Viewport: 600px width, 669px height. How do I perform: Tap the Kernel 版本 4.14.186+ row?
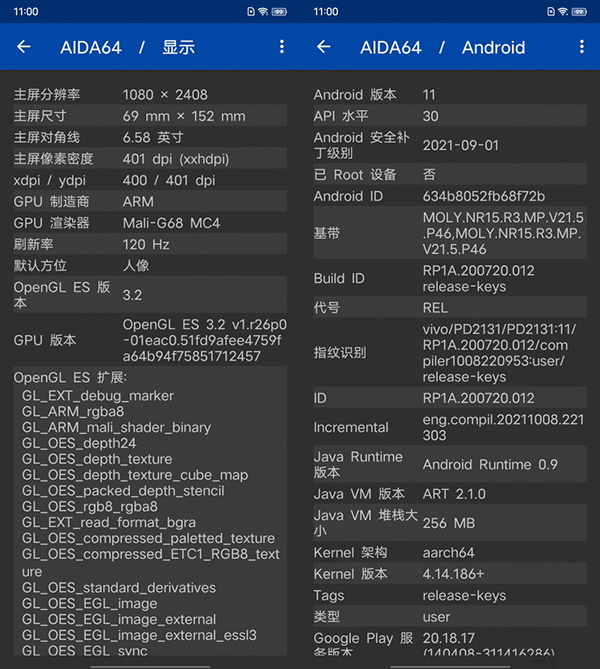pos(449,574)
